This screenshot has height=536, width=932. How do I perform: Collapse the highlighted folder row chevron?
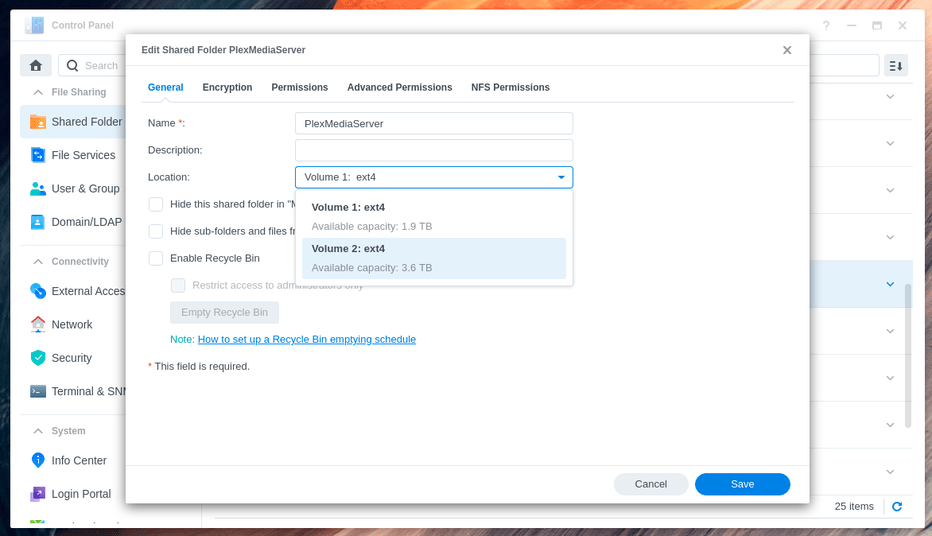point(890,284)
